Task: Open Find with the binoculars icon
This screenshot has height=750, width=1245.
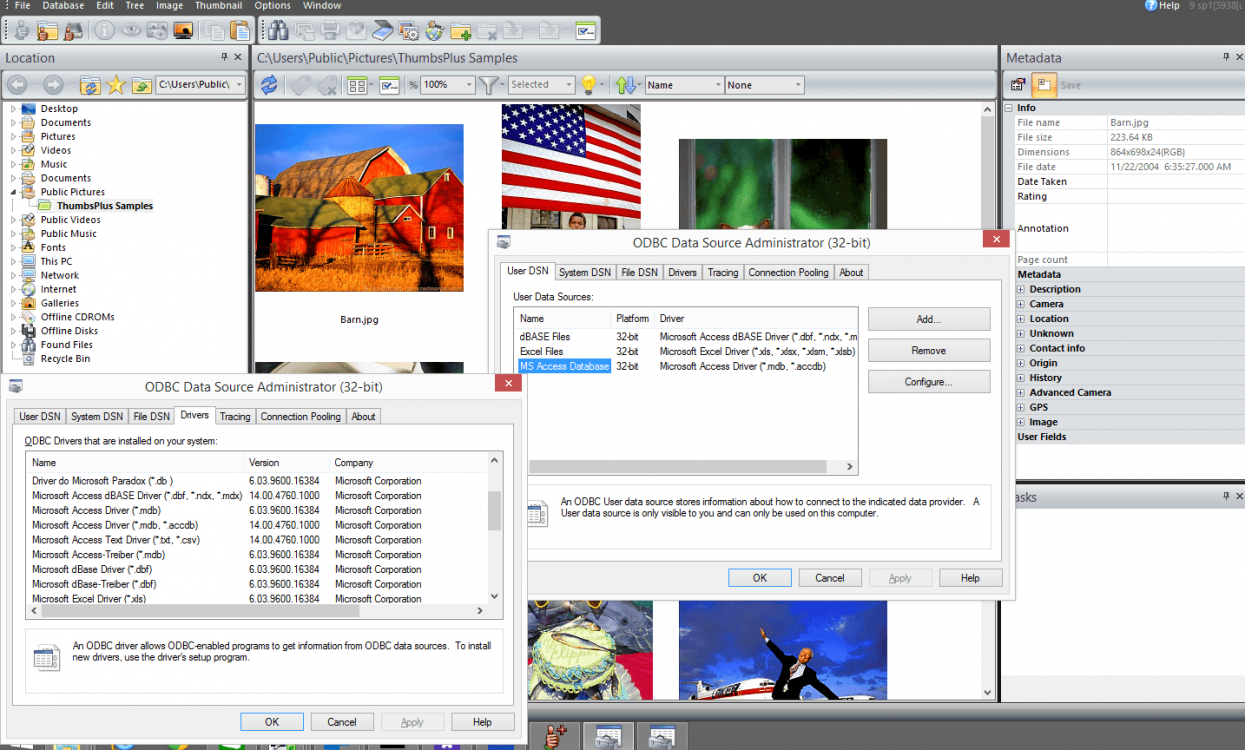Action: pos(278,31)
